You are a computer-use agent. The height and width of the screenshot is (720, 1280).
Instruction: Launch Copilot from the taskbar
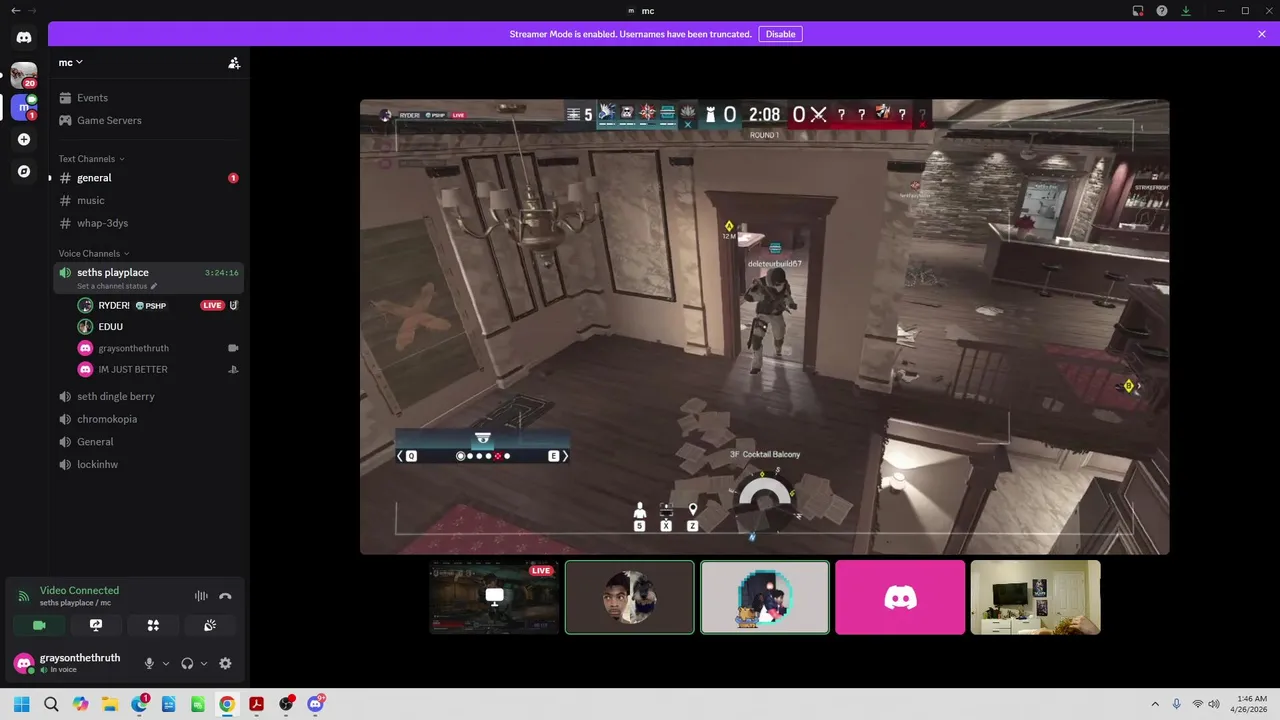81,704
